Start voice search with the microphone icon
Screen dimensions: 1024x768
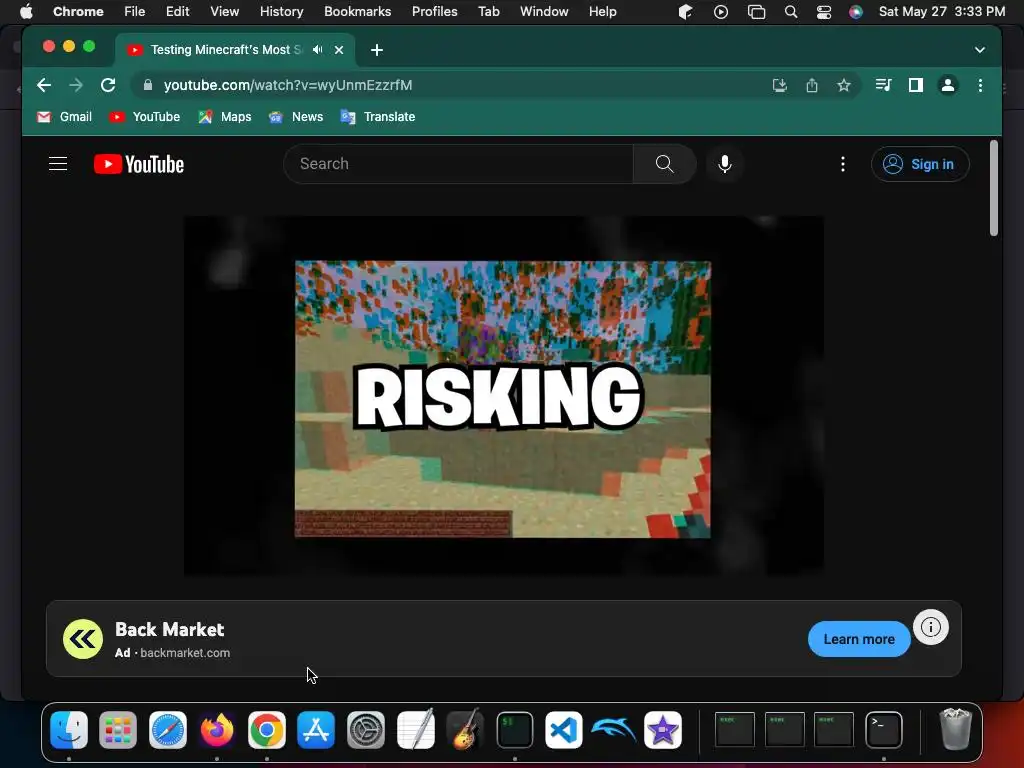coord(724,164)
